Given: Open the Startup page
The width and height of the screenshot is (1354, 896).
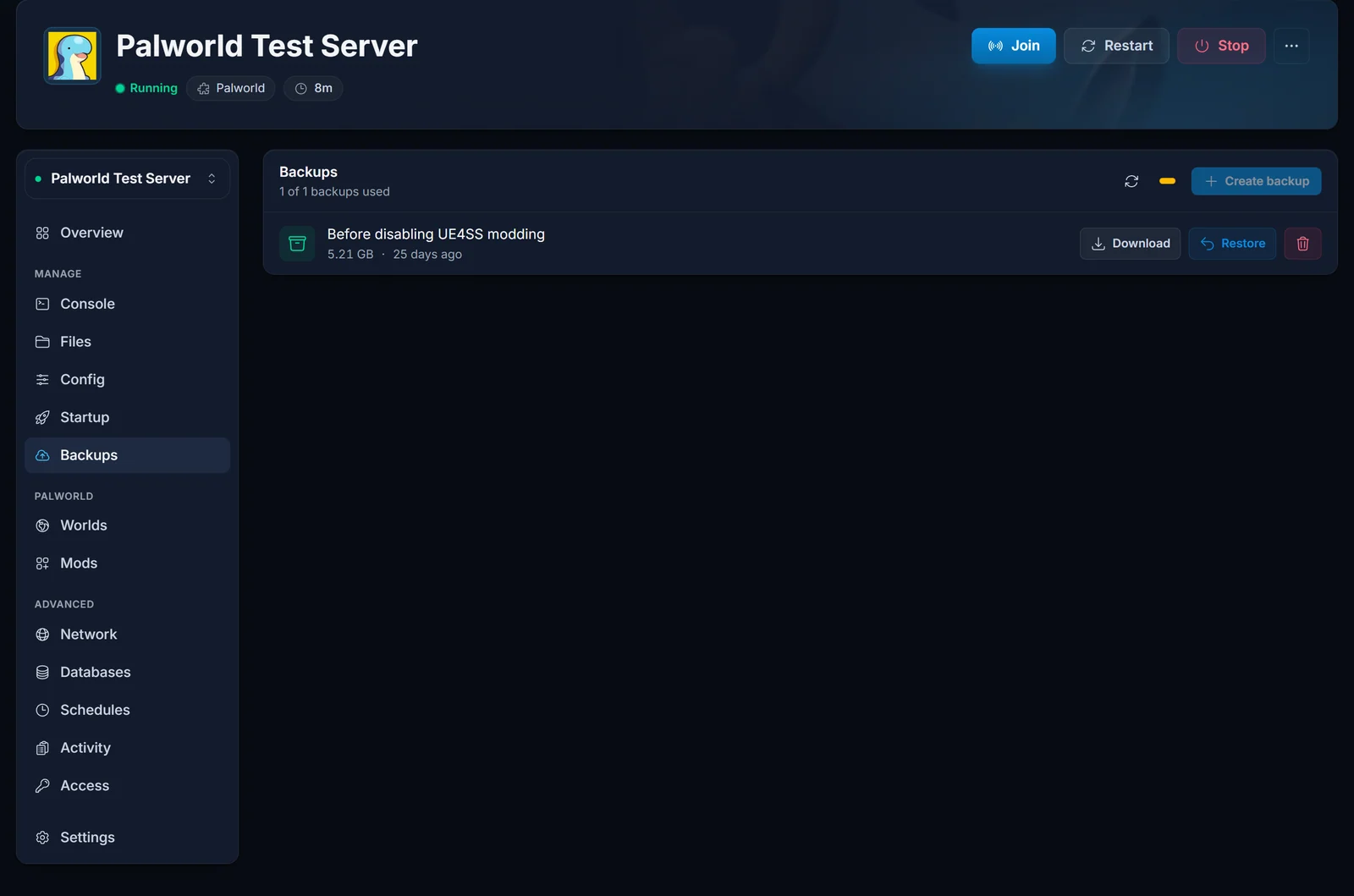Looking at the screenshot, I should tap(127, 417).
